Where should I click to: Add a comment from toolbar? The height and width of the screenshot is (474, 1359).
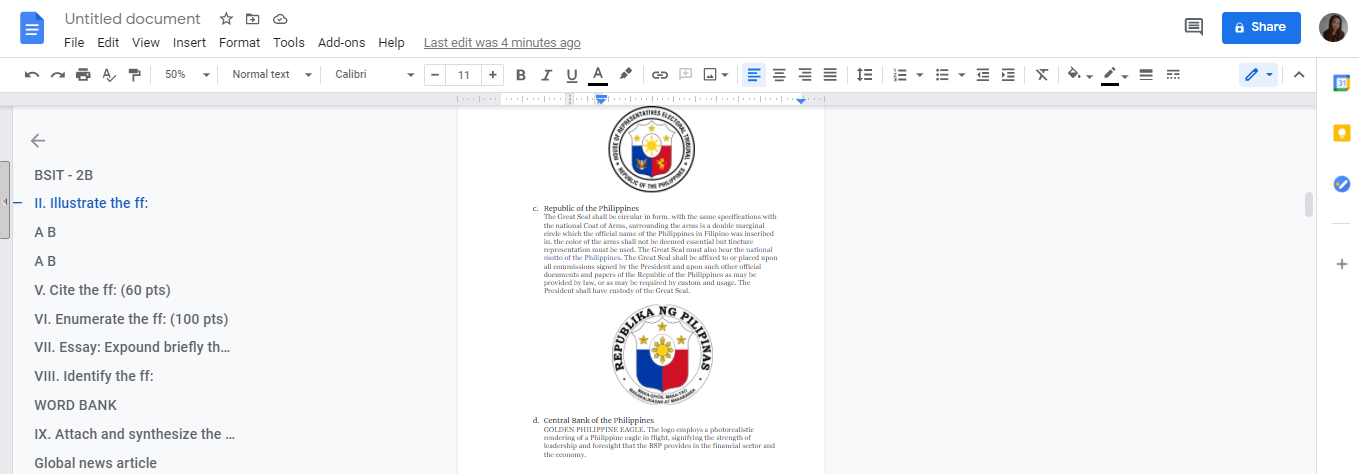click(x=686, y=75)
